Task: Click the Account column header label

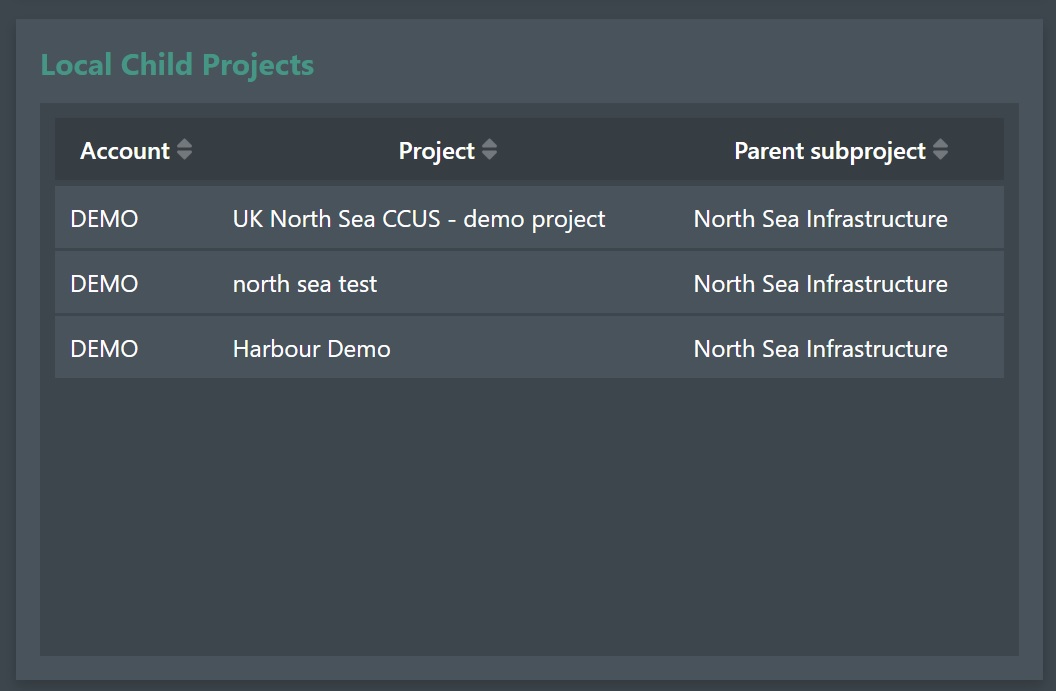Action: tap(125, 151)
